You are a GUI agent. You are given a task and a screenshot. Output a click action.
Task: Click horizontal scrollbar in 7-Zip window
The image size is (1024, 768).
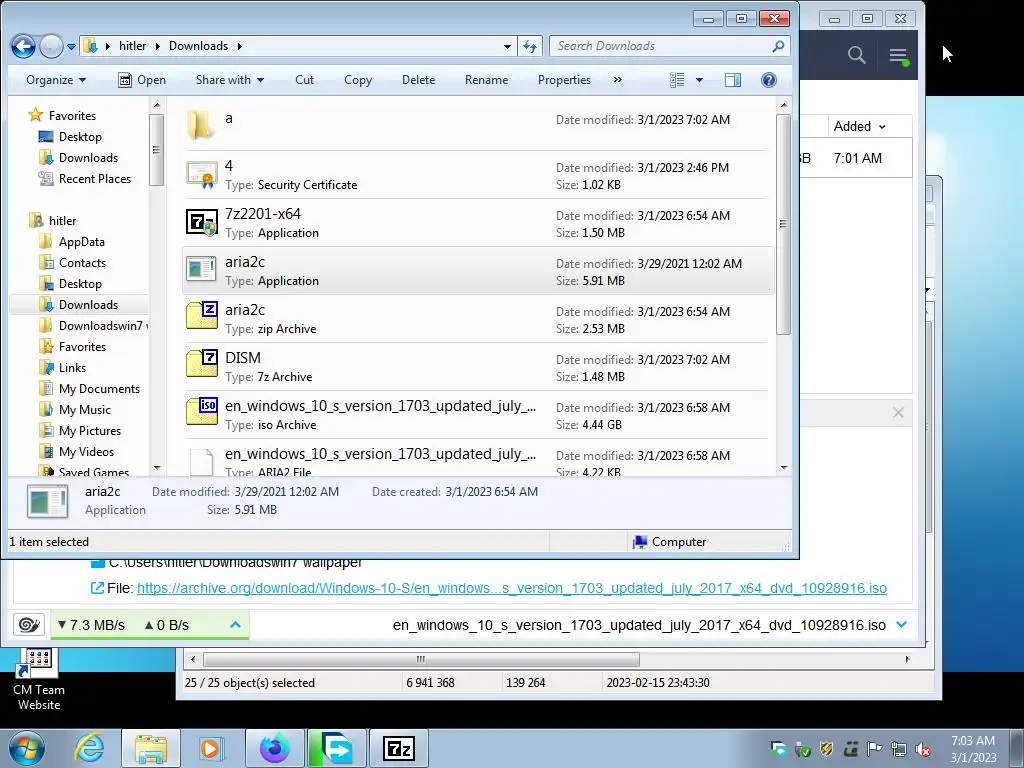[421, 659]
